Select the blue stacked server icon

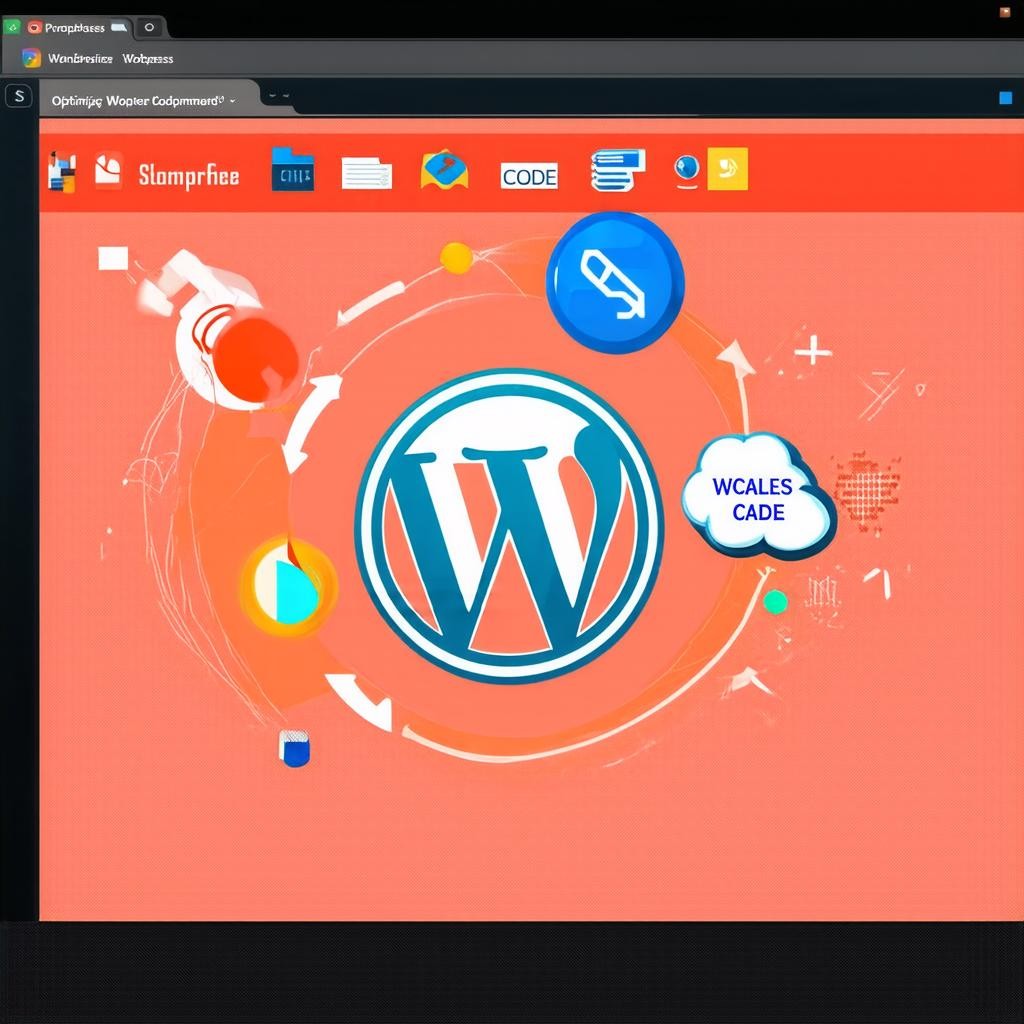tap(616, 170)
